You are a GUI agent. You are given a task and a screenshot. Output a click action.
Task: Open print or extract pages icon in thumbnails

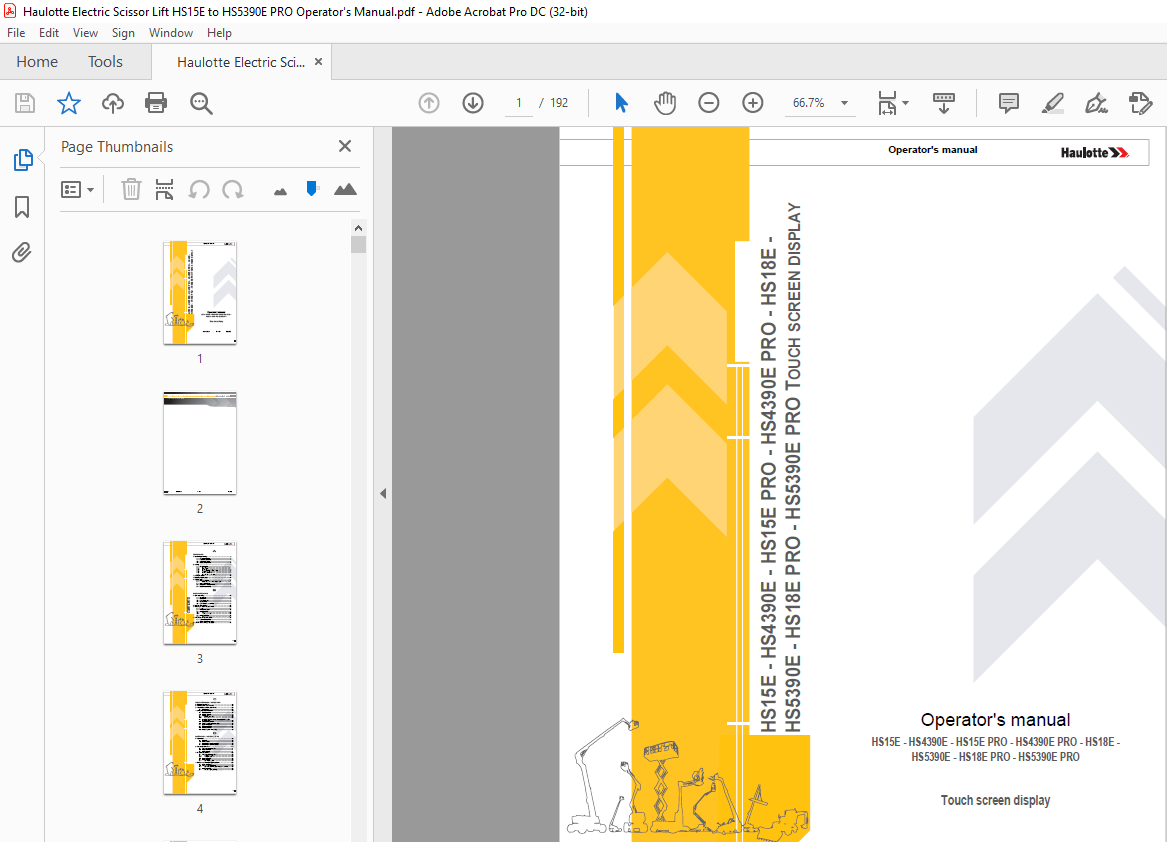(x=164, y=189)
